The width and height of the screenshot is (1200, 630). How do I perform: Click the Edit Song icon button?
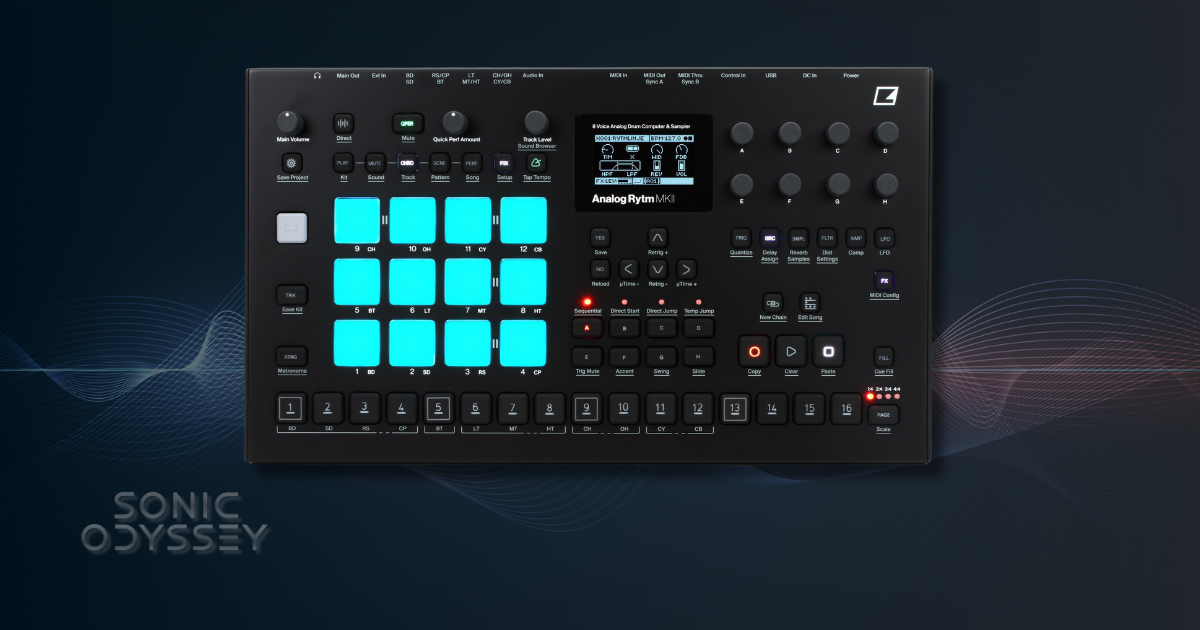pyautogui.click(x=810, y=302)
